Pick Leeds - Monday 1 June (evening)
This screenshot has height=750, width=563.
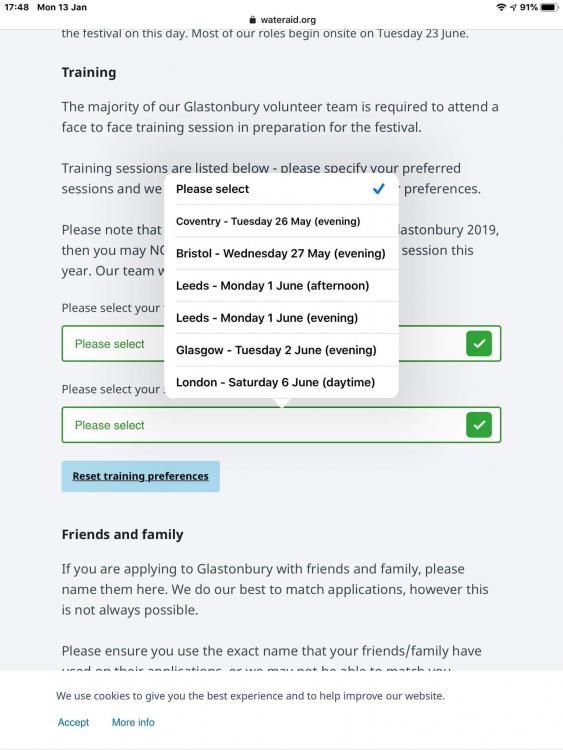click(x=281, y=318)
